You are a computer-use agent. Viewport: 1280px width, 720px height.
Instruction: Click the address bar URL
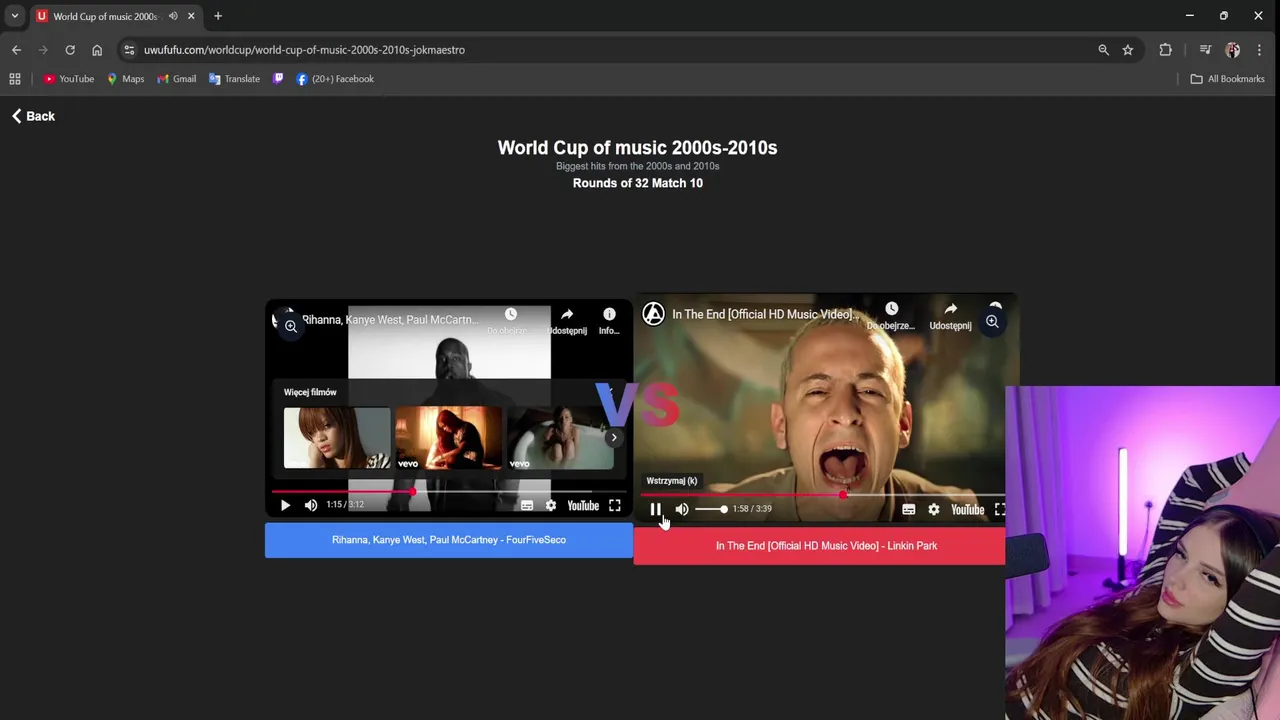pos(304,50)
